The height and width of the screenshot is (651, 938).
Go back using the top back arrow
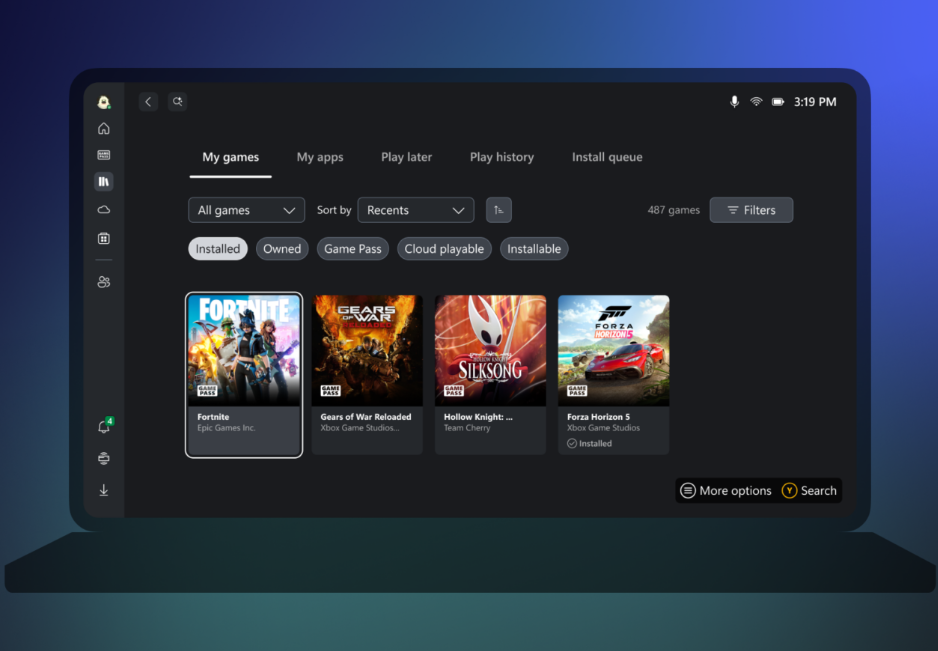tap(148, 102)
